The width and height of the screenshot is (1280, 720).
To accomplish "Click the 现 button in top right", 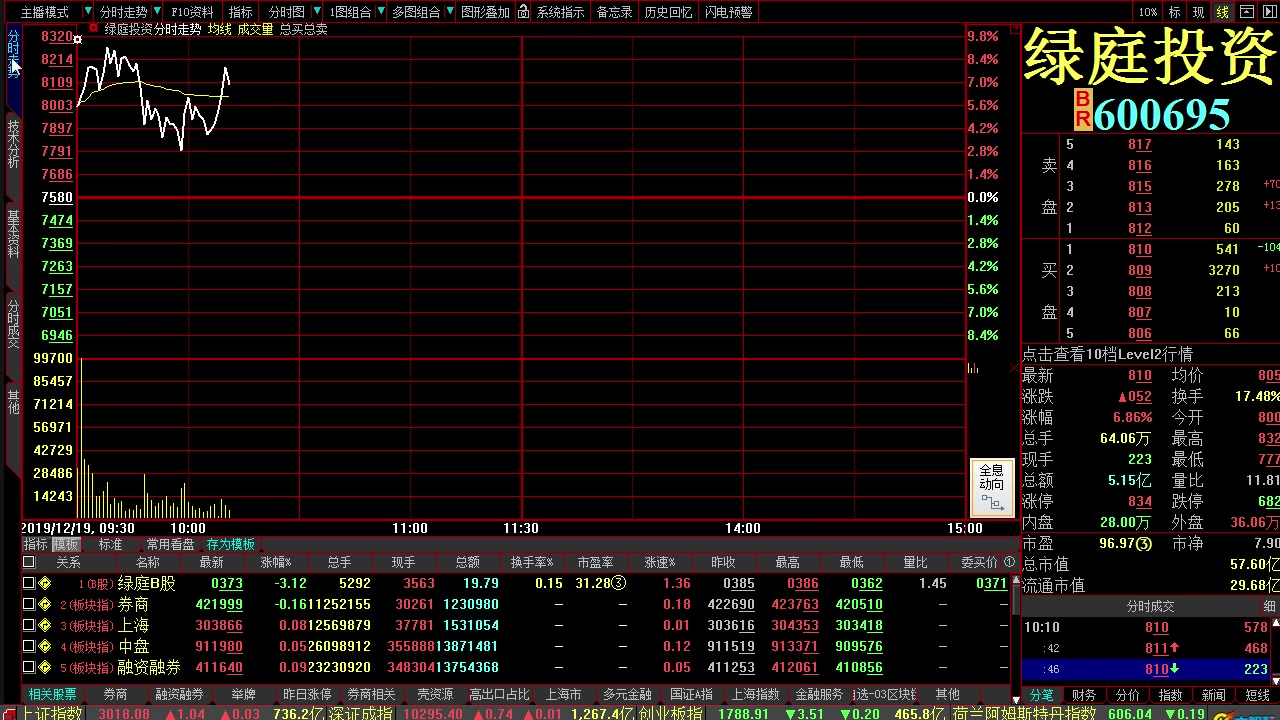I will tap(1199, 12).
